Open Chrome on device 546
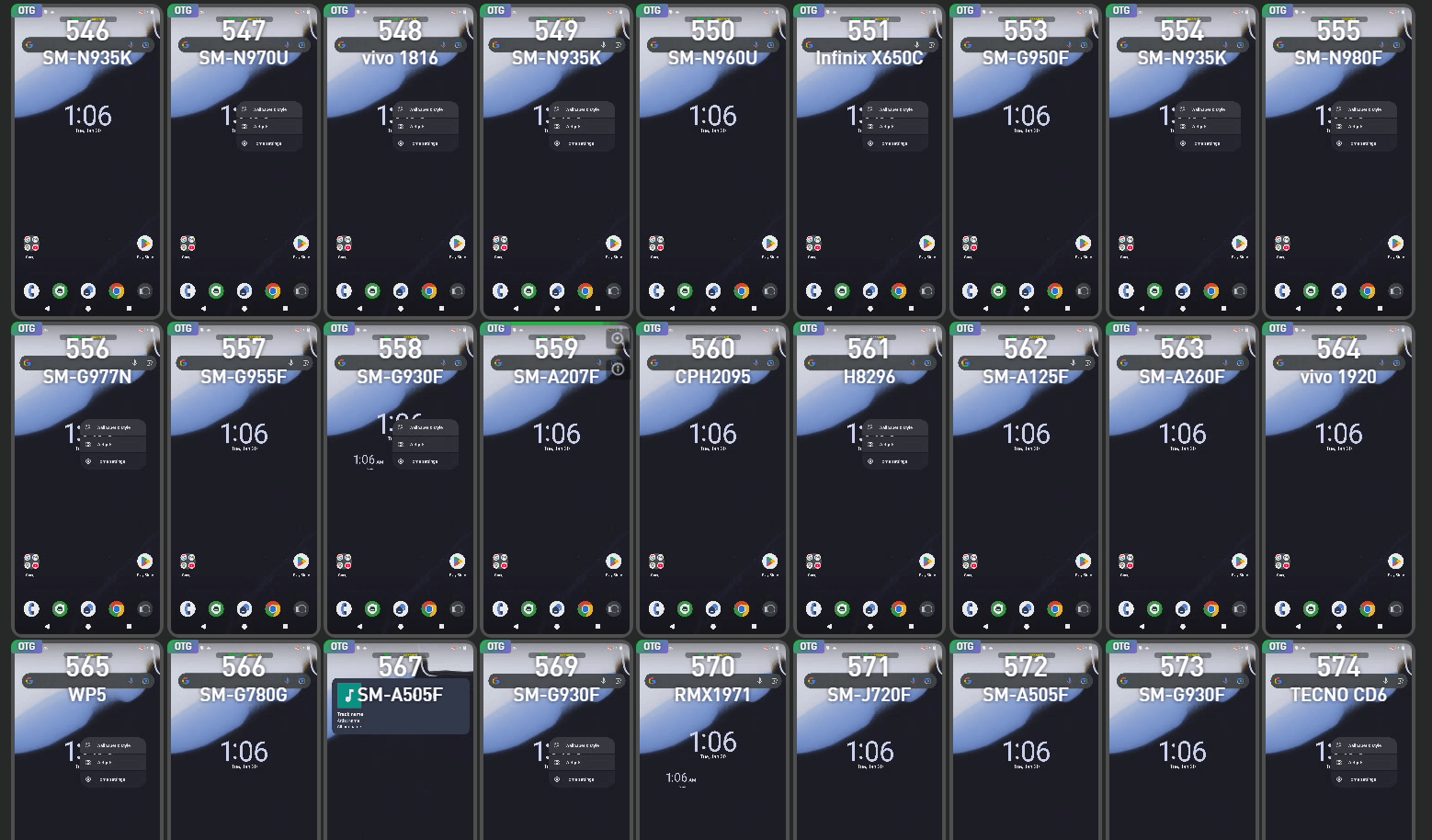1432x840 pixels. click(117, 291)
